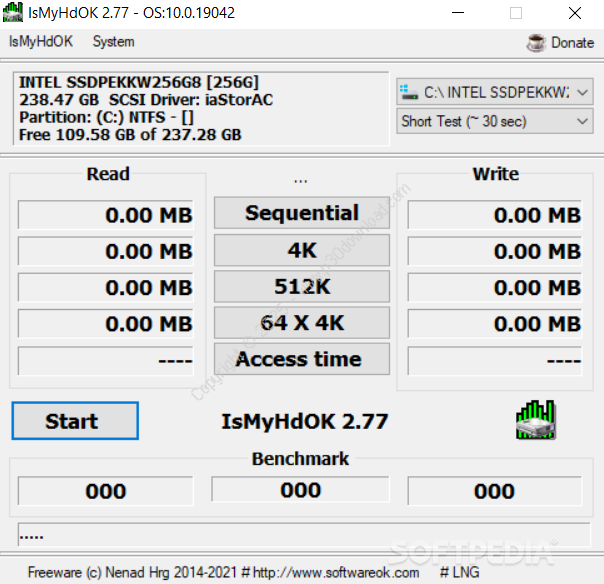Click the 64 X 4K test button
The width and height of the screenshot is (604, 584).
pyautogui.click(x=301, y=323)
